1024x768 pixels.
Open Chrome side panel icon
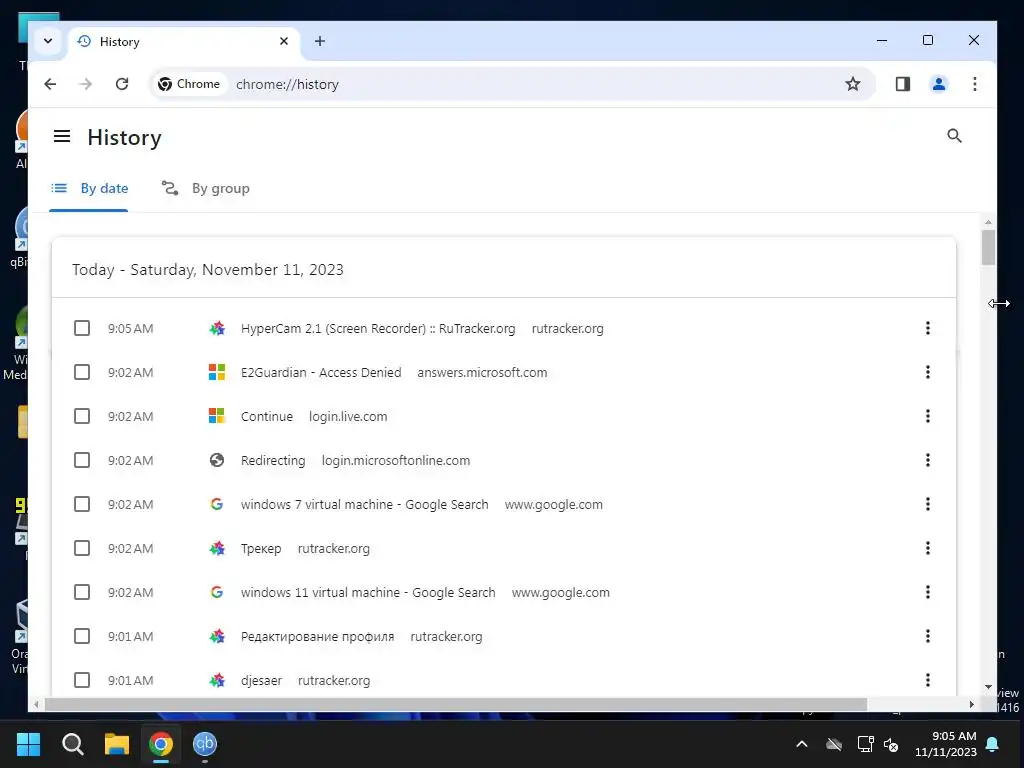(903, 84)
